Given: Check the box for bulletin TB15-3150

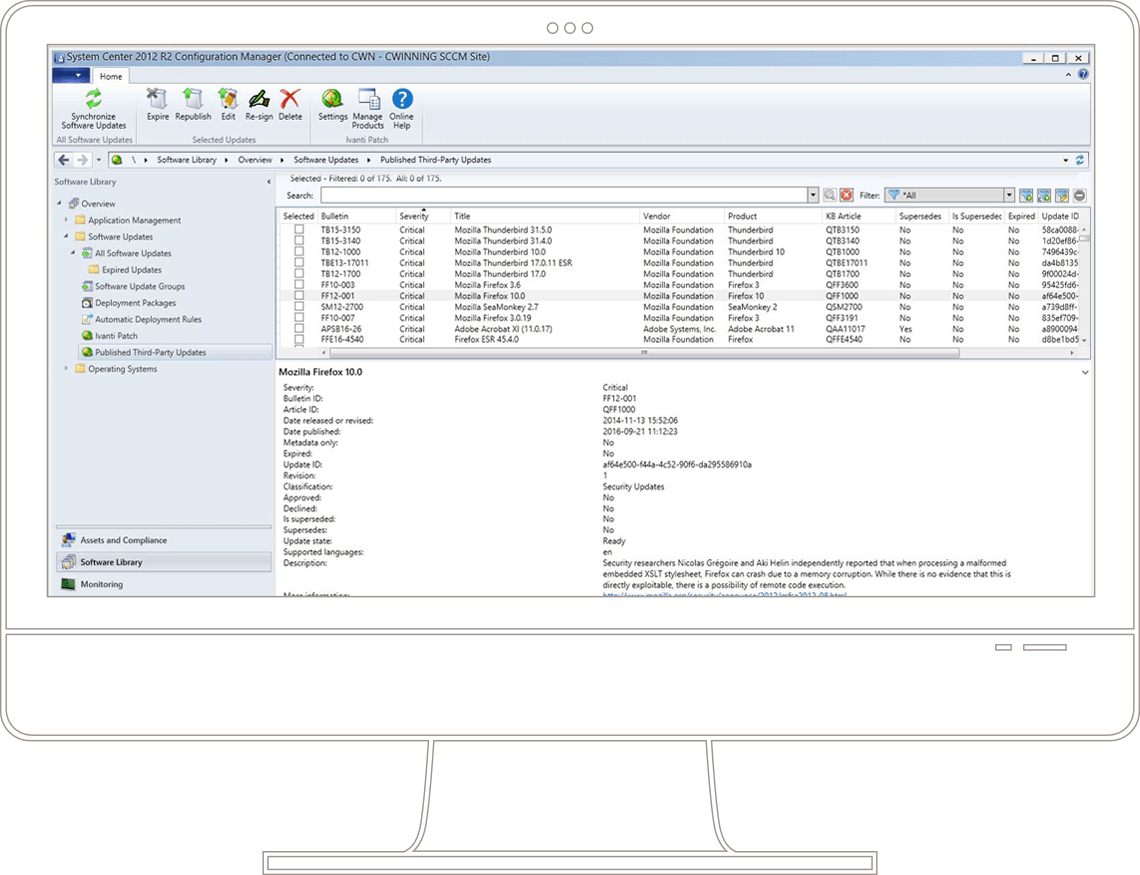Looking at the screenshot, I should click(299, 229).
